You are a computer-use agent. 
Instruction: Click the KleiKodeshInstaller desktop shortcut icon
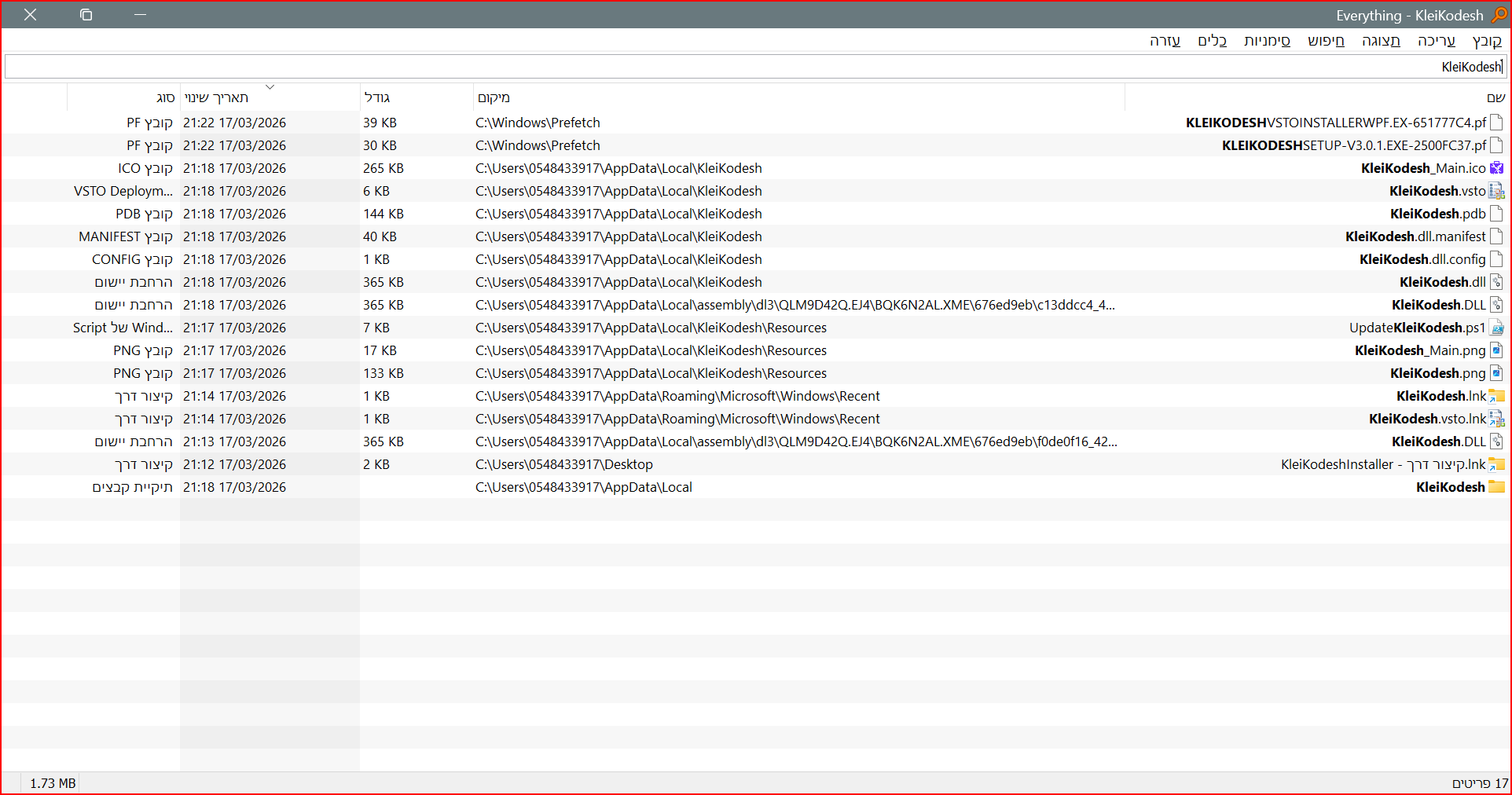pyautogui.click(x=1497, y=464)
